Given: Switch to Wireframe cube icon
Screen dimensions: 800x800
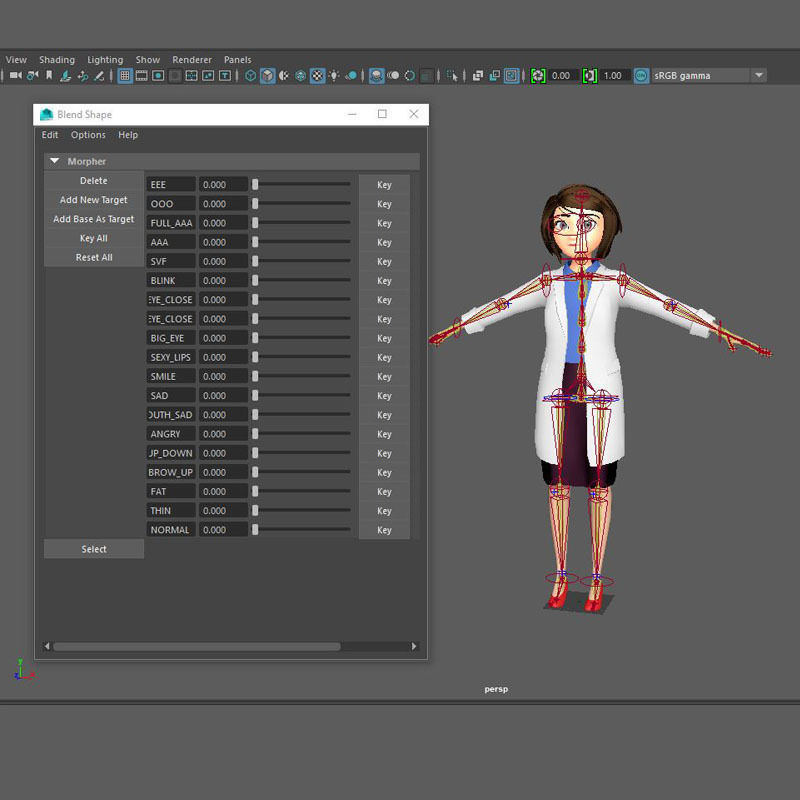Looking at the screenshot, I should (x=251, y=76).
